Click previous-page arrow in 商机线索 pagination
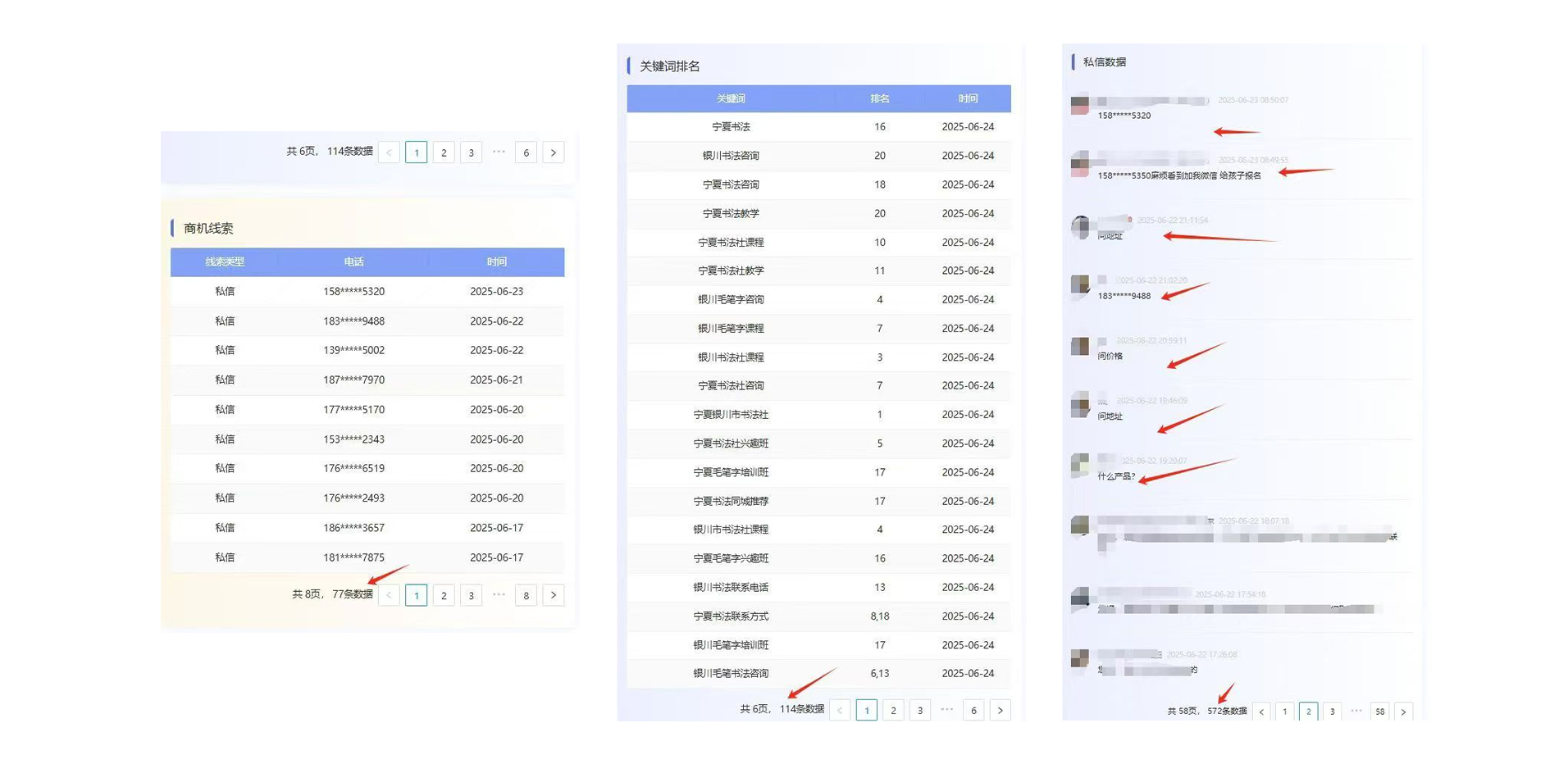1568x764 pixels. point(389,595)
